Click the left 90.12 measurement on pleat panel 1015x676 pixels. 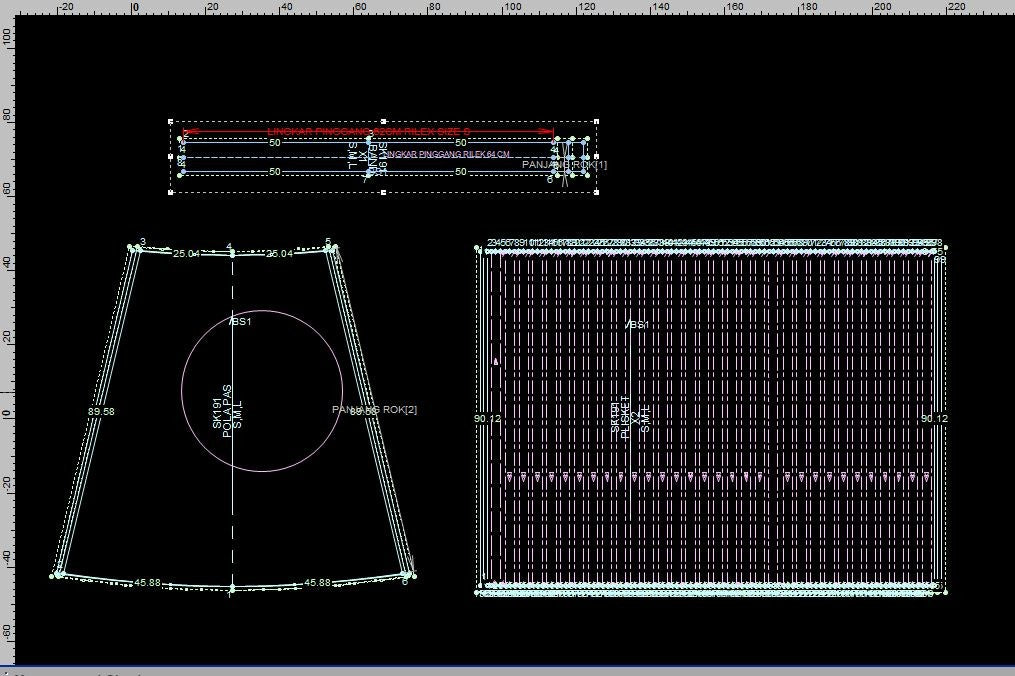(x=487, y=419)
